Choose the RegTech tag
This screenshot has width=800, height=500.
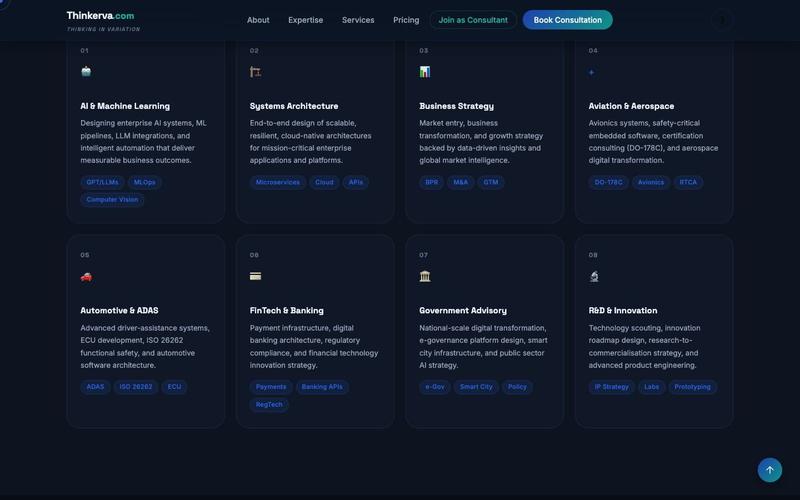(x=269, y=405)
